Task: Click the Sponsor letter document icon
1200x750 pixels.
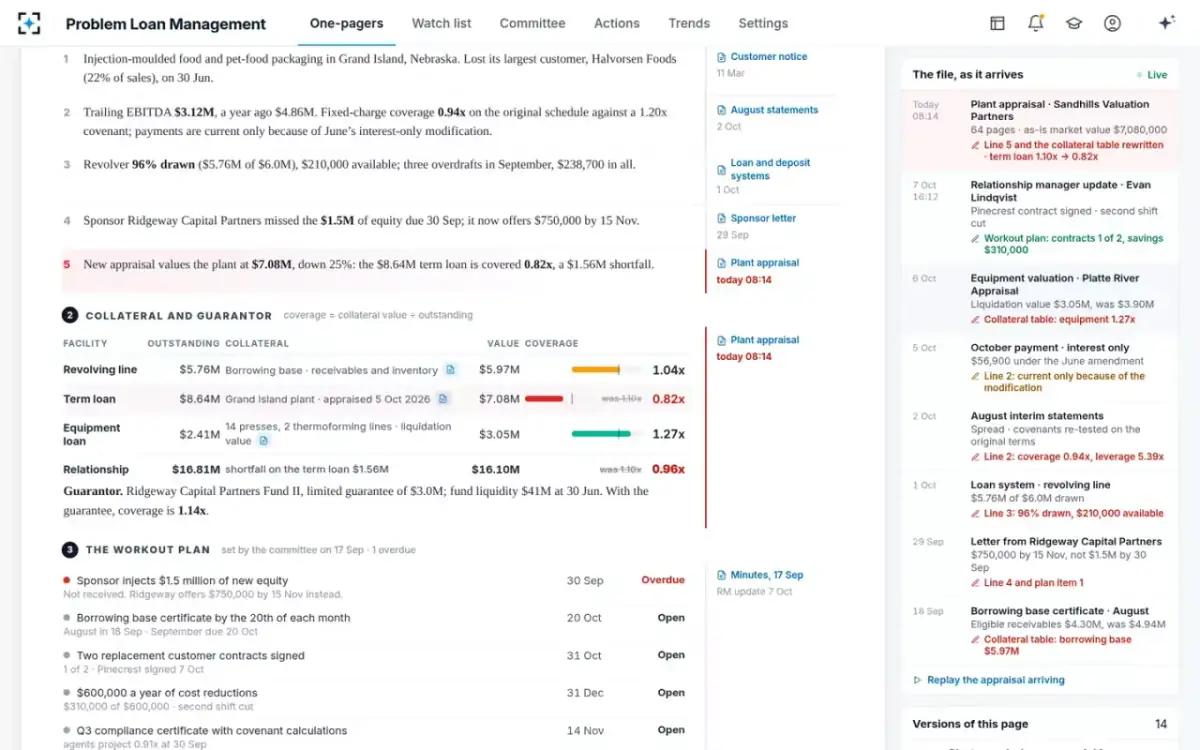Action: [x=722, y=218]
